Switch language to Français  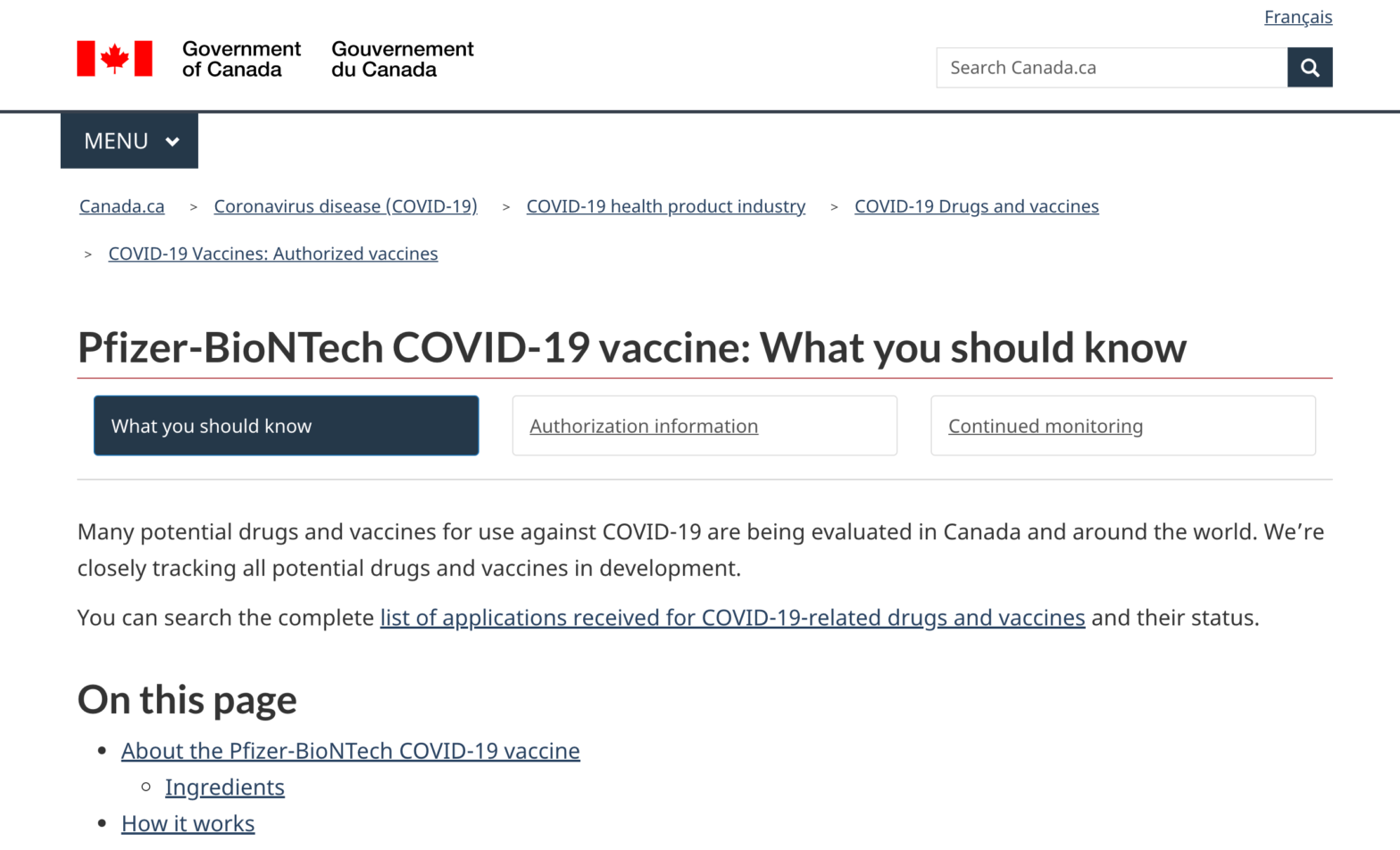click(x=1298, y=17)
